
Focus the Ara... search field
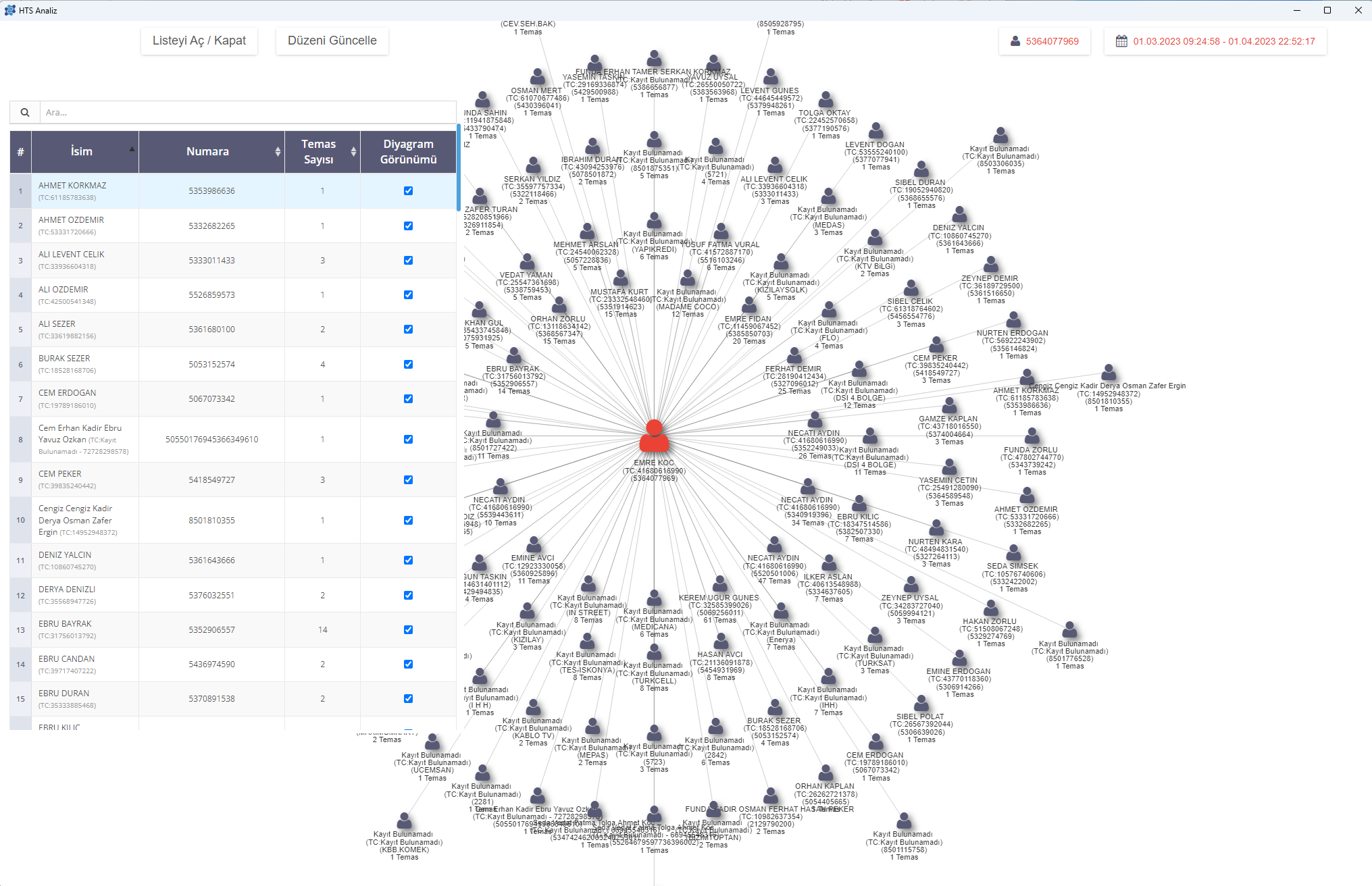pos(248,113)
